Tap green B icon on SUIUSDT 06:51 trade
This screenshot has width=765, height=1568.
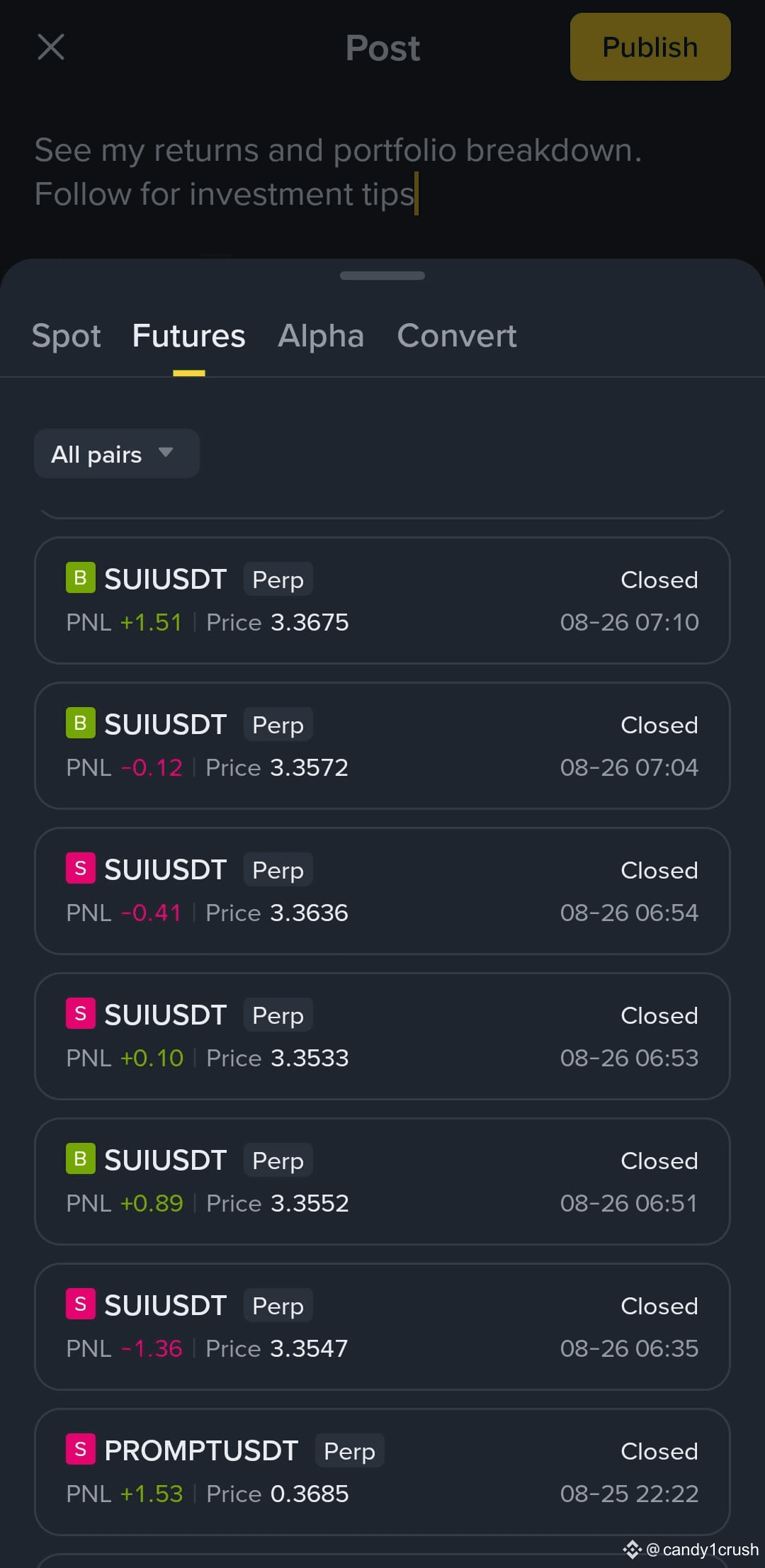81,1159
